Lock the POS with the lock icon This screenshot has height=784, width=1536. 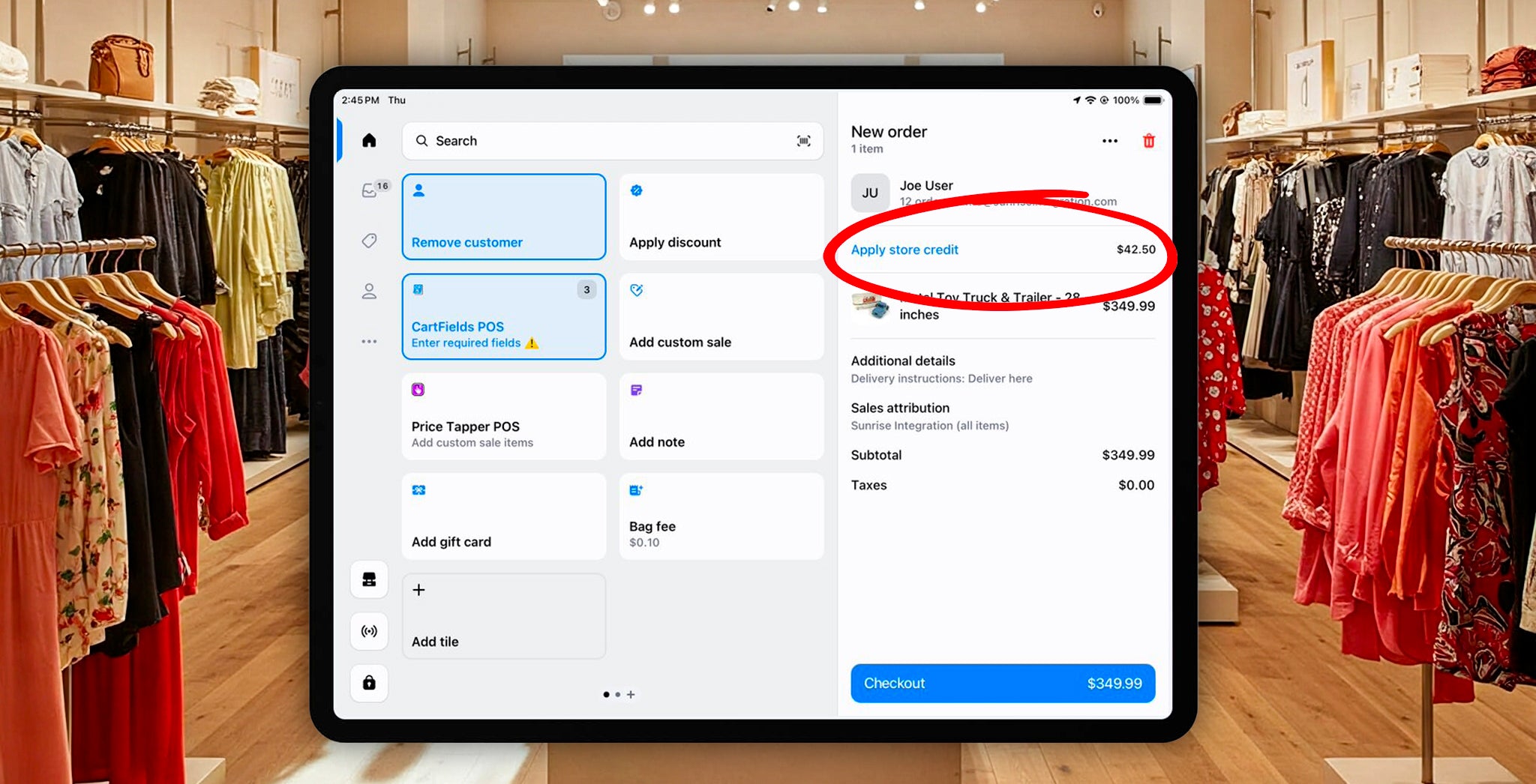point(369,683)
